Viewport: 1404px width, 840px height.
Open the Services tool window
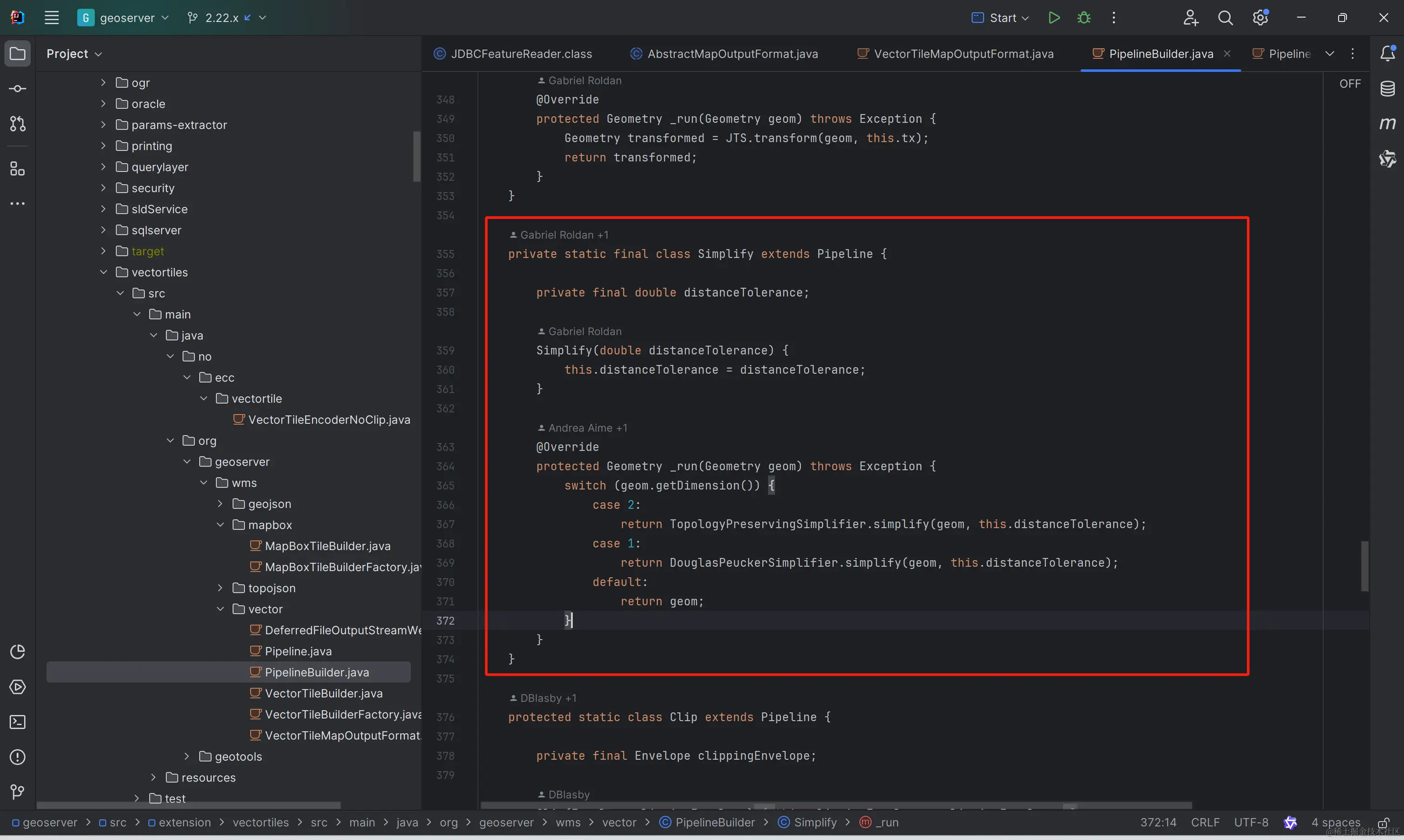(x=18, y=687)
